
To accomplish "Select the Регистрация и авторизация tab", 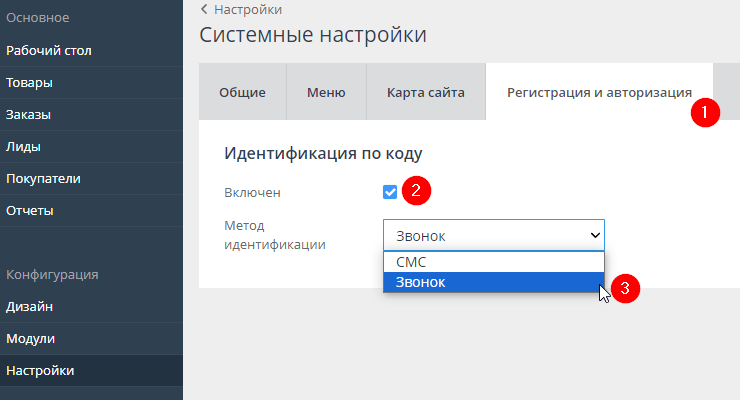I will coord(598,92).
